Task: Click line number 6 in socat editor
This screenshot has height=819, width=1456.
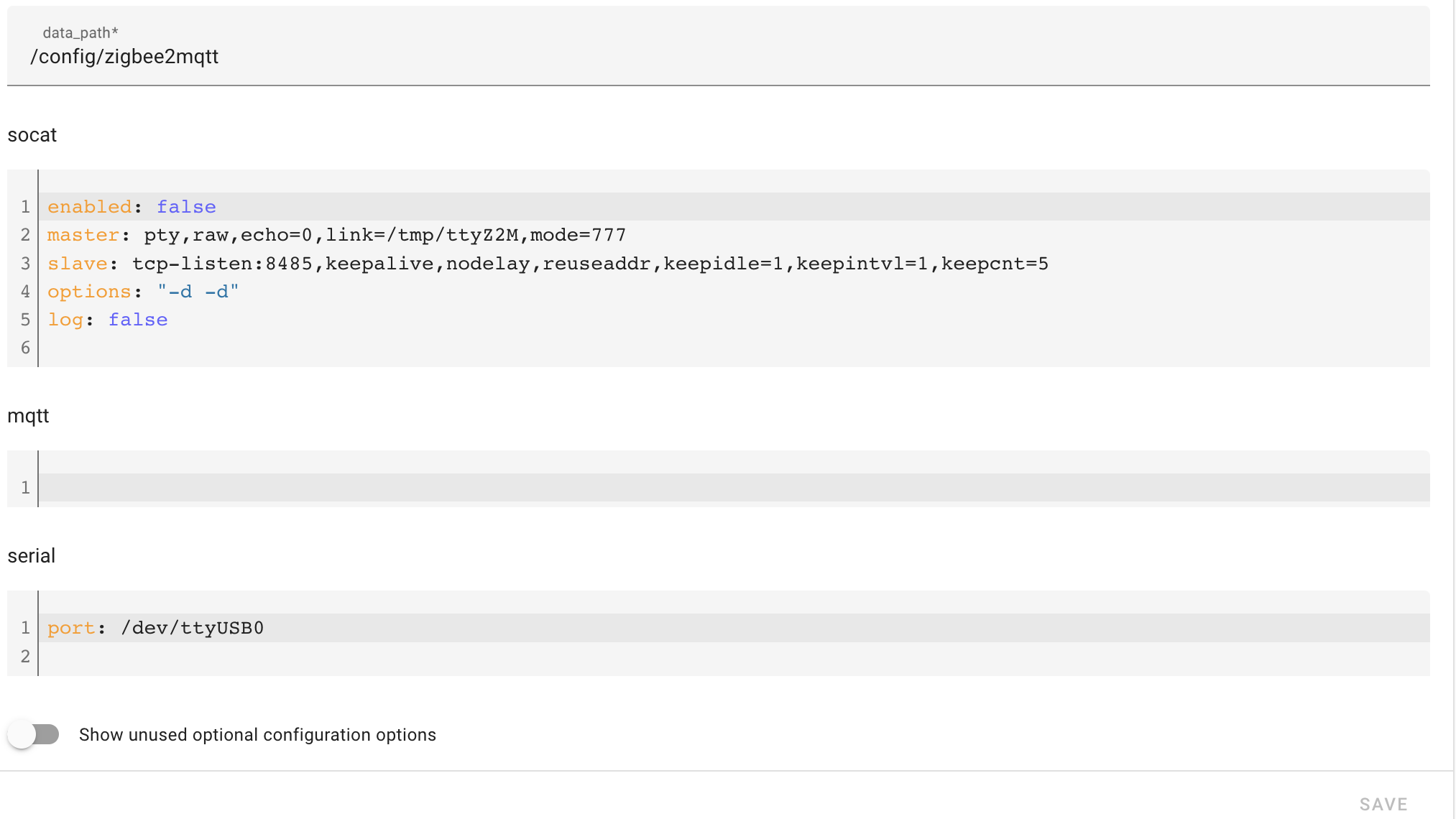Action: point(25,348)
